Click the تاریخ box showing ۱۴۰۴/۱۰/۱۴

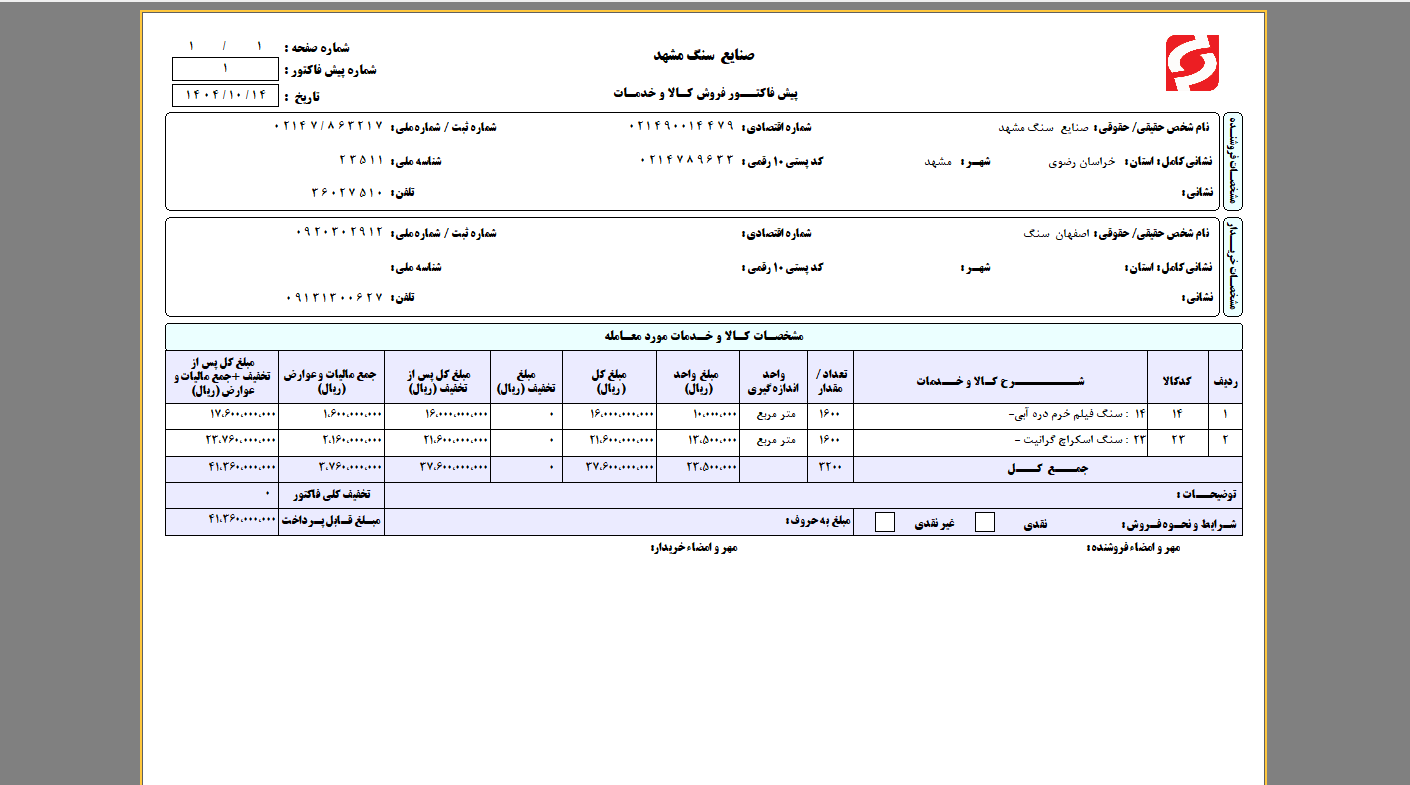click(x=225, y=95)
